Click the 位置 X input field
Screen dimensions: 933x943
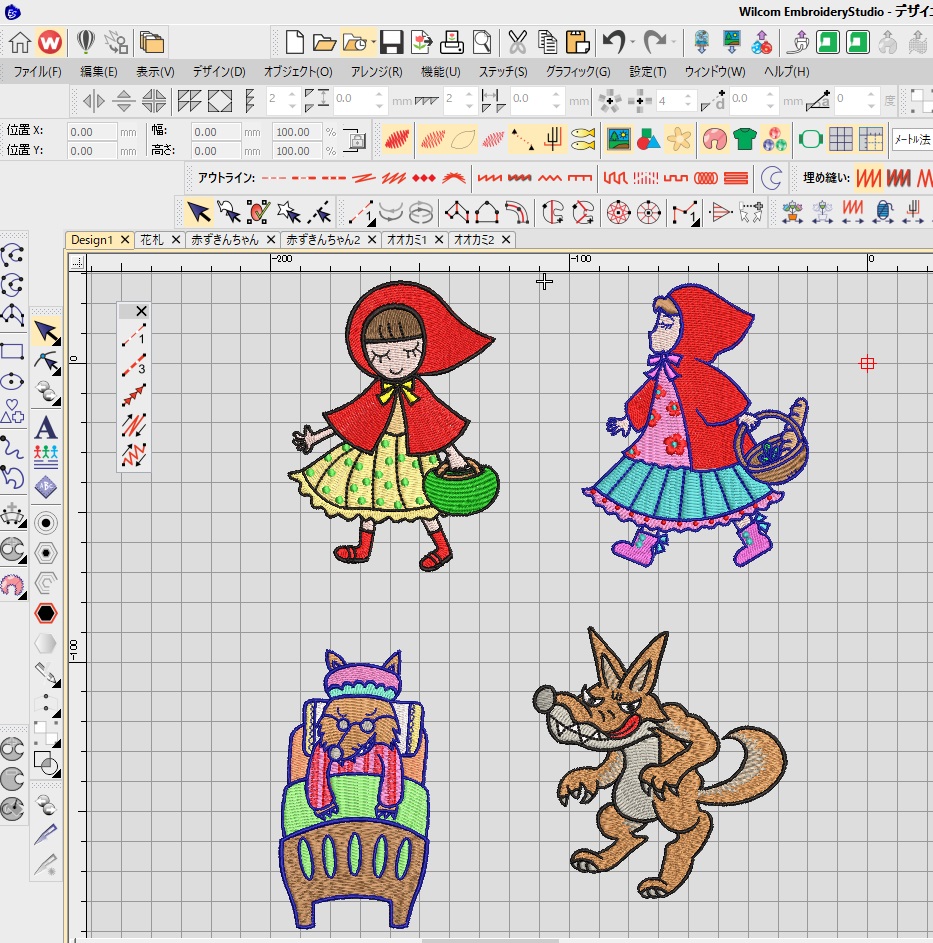coord(91,132)
